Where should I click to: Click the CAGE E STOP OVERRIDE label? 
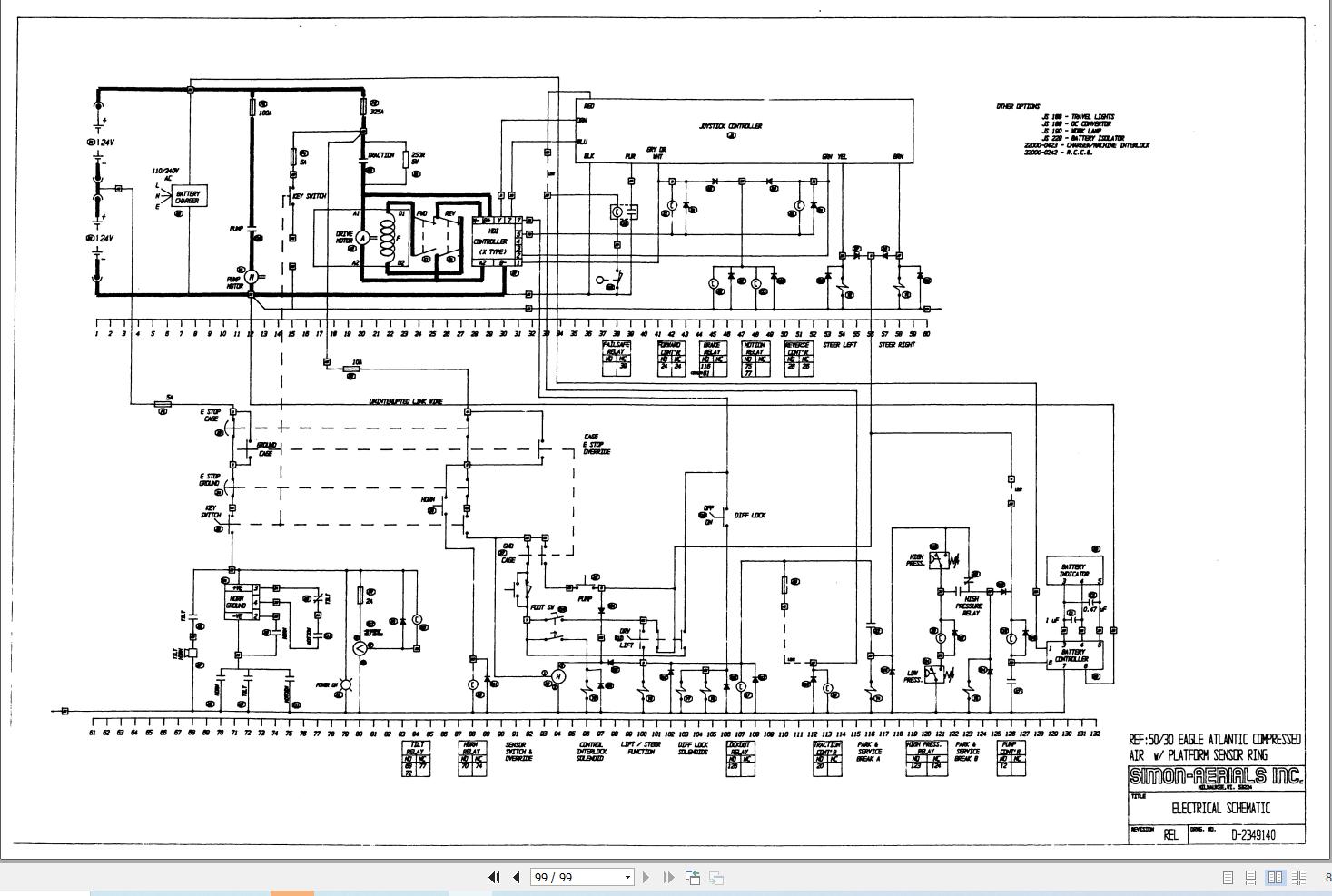point(597,444)
